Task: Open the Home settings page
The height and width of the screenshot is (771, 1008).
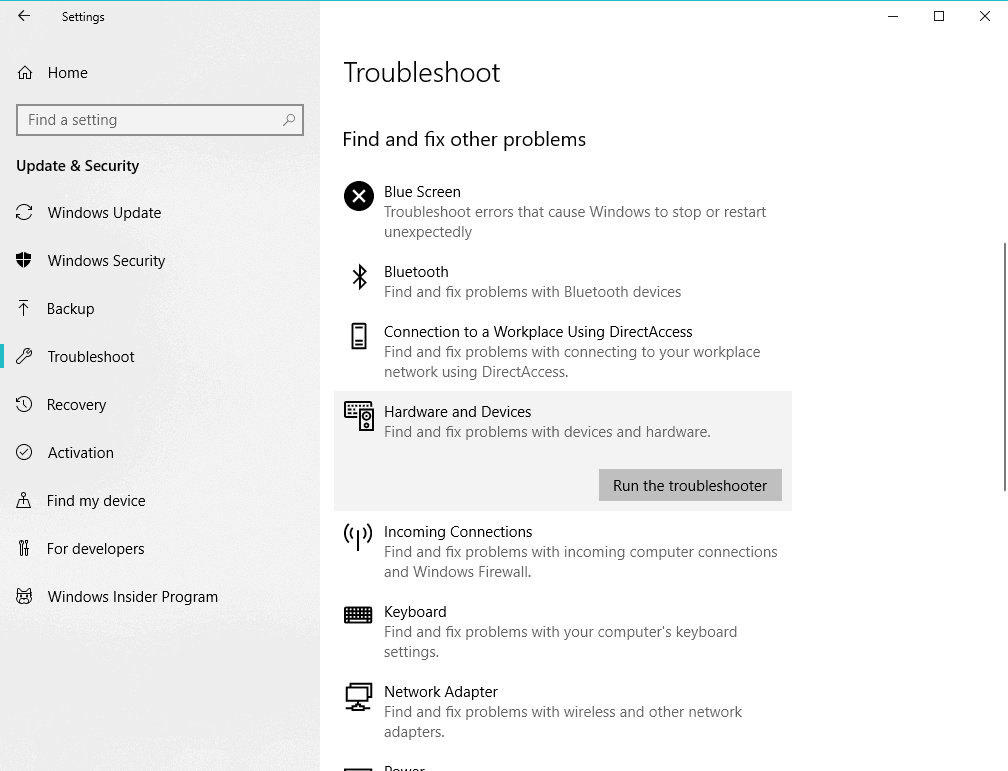Action: pyautogui.click(x=68, y=73)
